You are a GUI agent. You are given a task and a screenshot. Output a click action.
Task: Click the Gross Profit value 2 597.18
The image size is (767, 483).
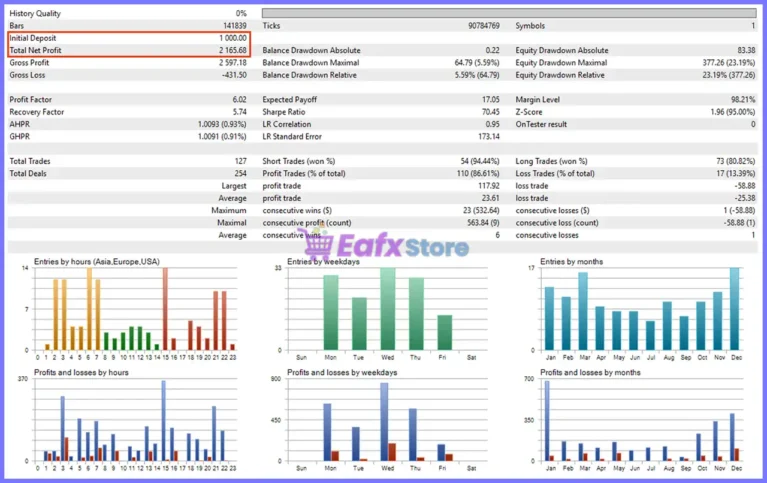(233, 63)
